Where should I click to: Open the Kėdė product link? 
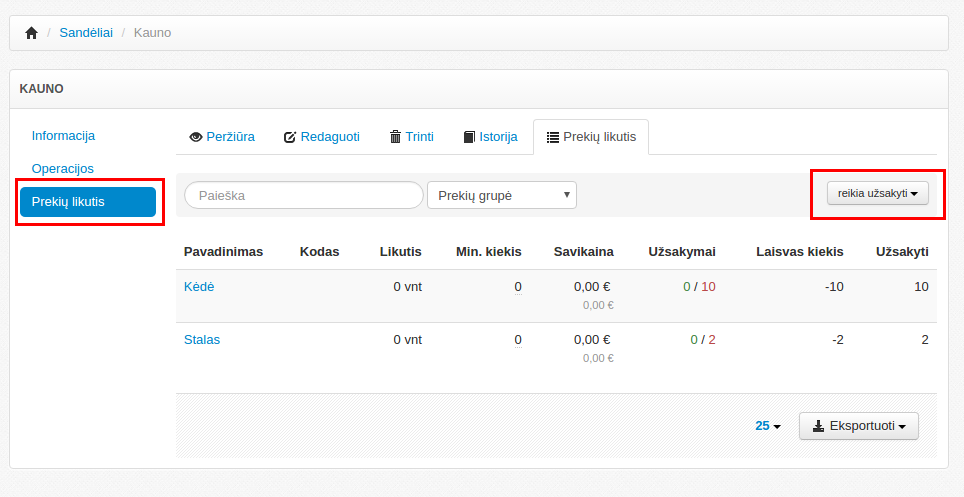pos(199,286)
